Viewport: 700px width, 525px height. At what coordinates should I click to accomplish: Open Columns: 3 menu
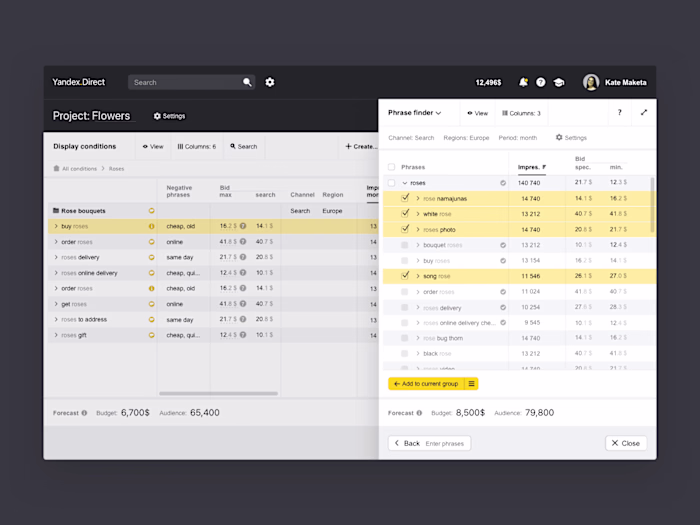(x=521, y=113)
